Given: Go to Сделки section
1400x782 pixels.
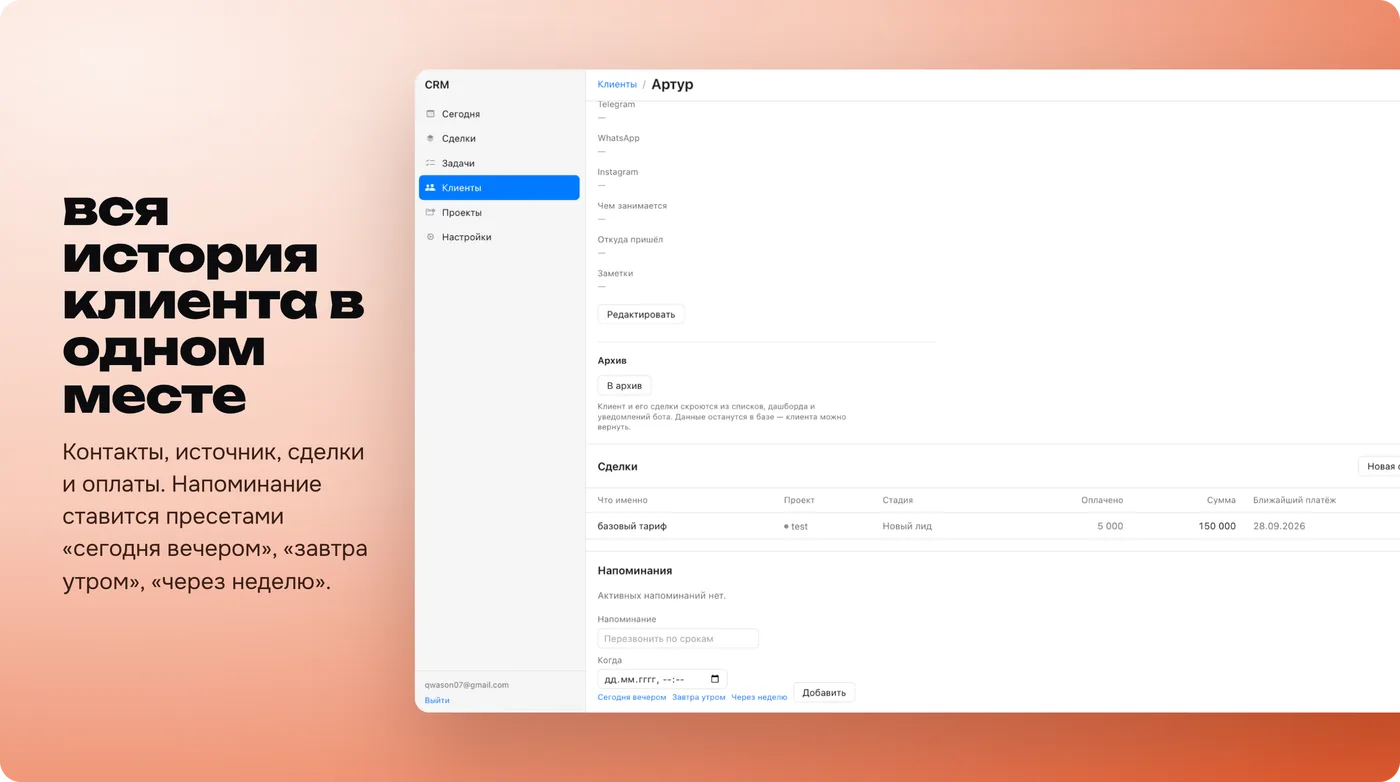Looking at the screenshot, I should (499, 139).
